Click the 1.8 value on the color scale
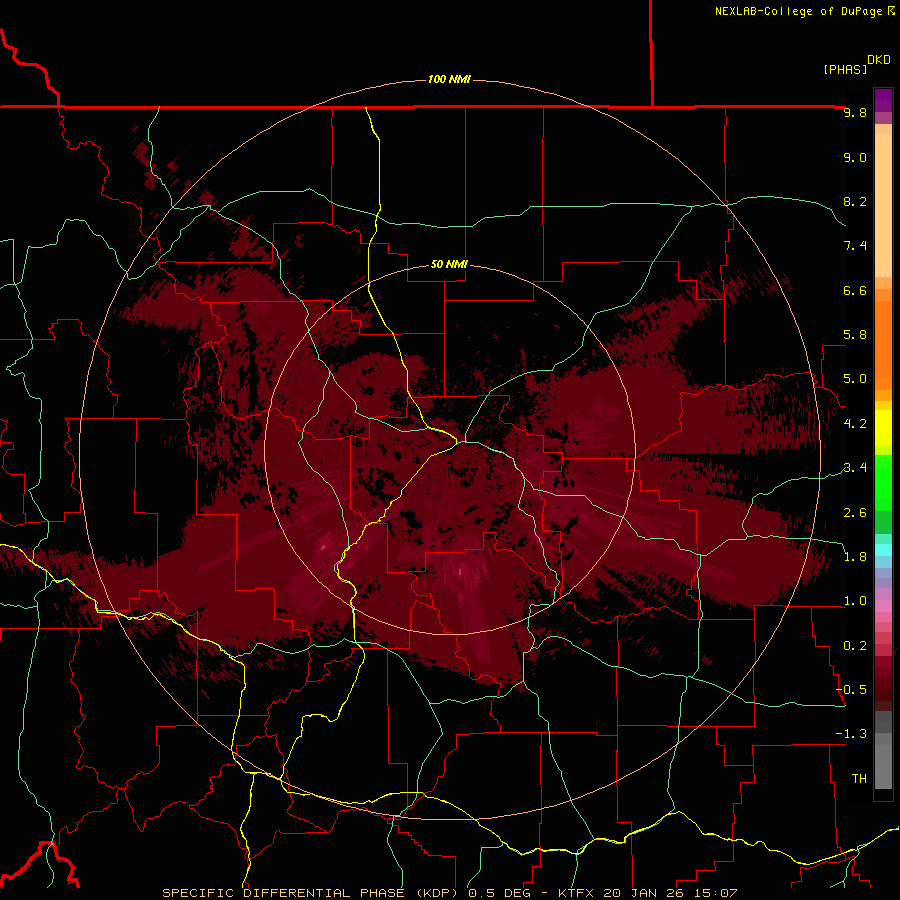 pos(855,557)
